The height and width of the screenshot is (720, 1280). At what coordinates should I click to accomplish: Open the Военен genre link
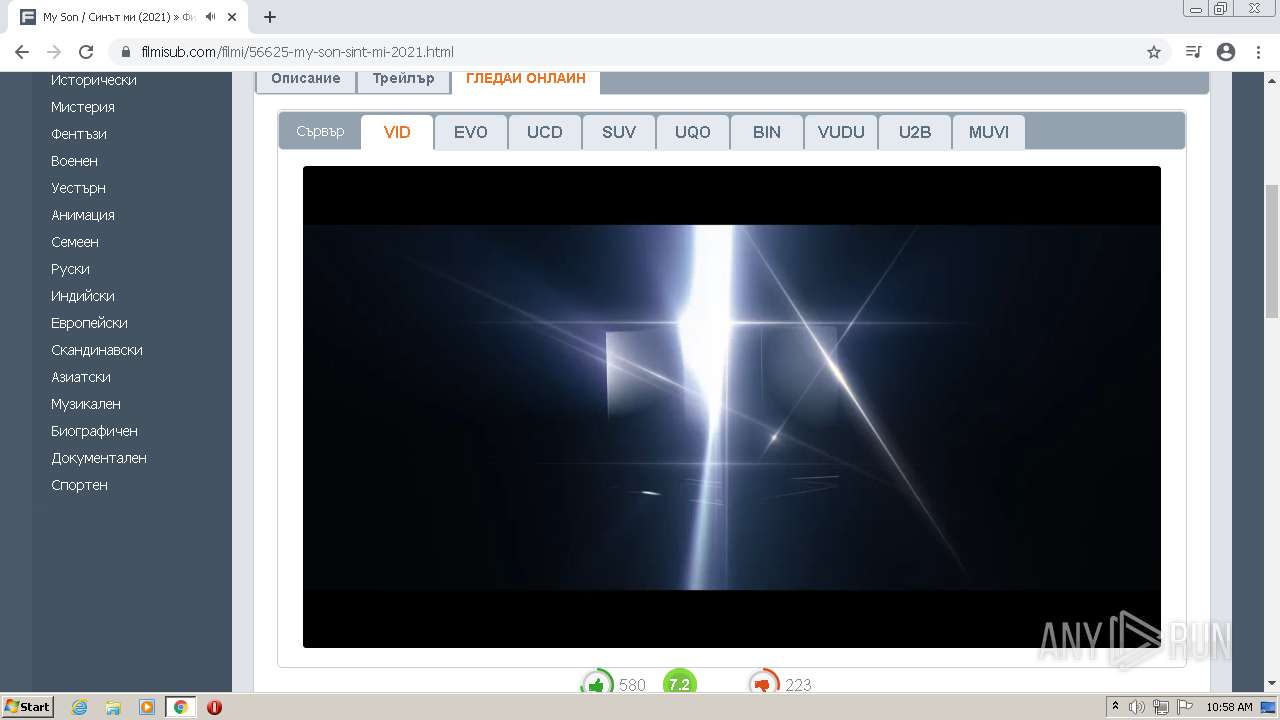pyautogui.click(x=74, y=161)
